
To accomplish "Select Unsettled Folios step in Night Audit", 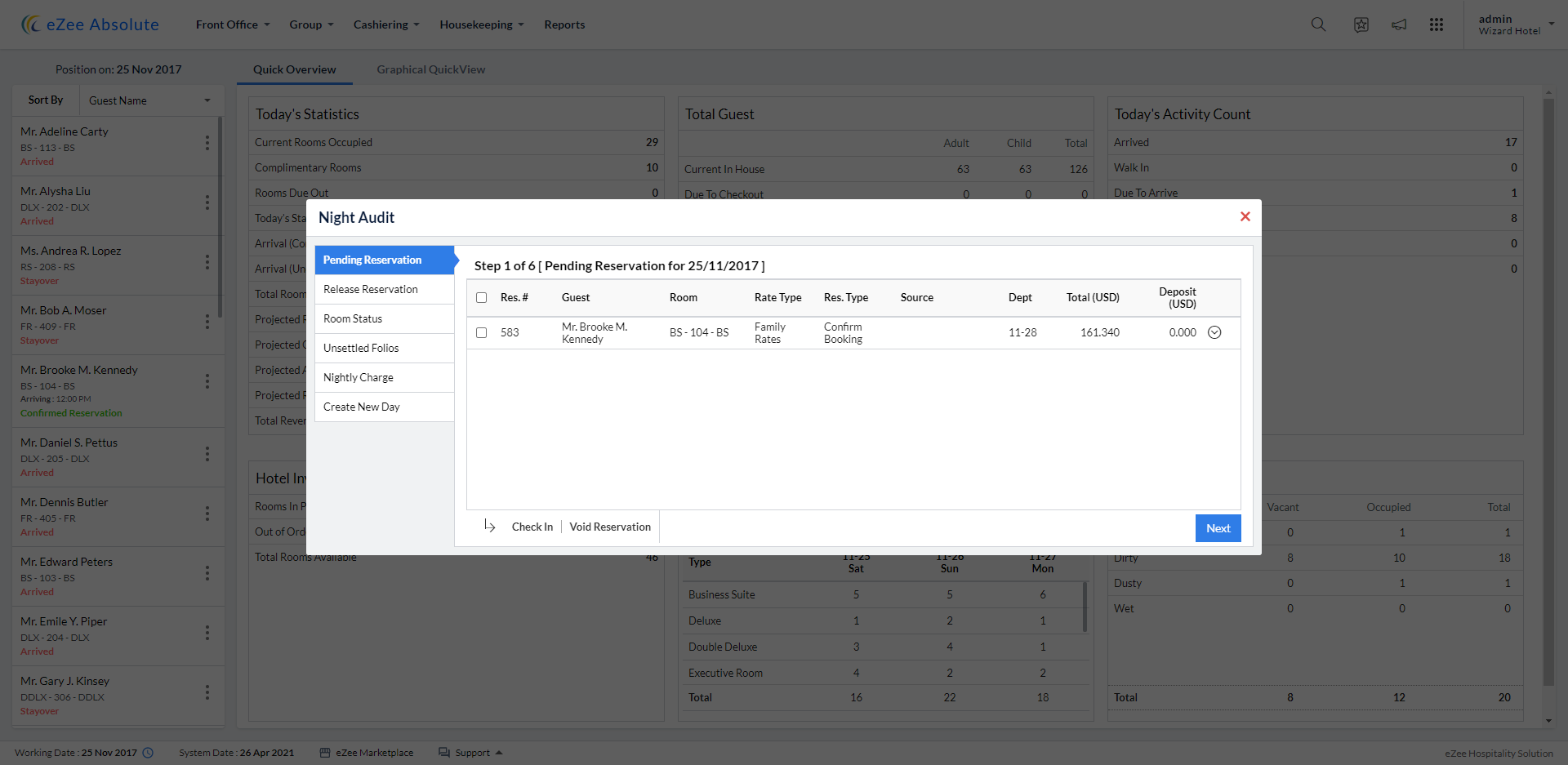I will click(361, 348).
